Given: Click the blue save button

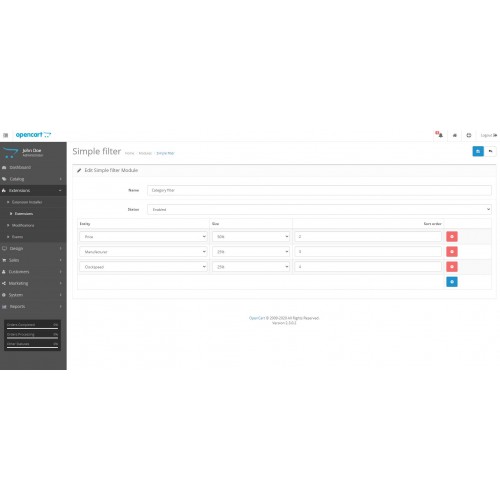Looking at the screenshot, I should click(478, 151).
